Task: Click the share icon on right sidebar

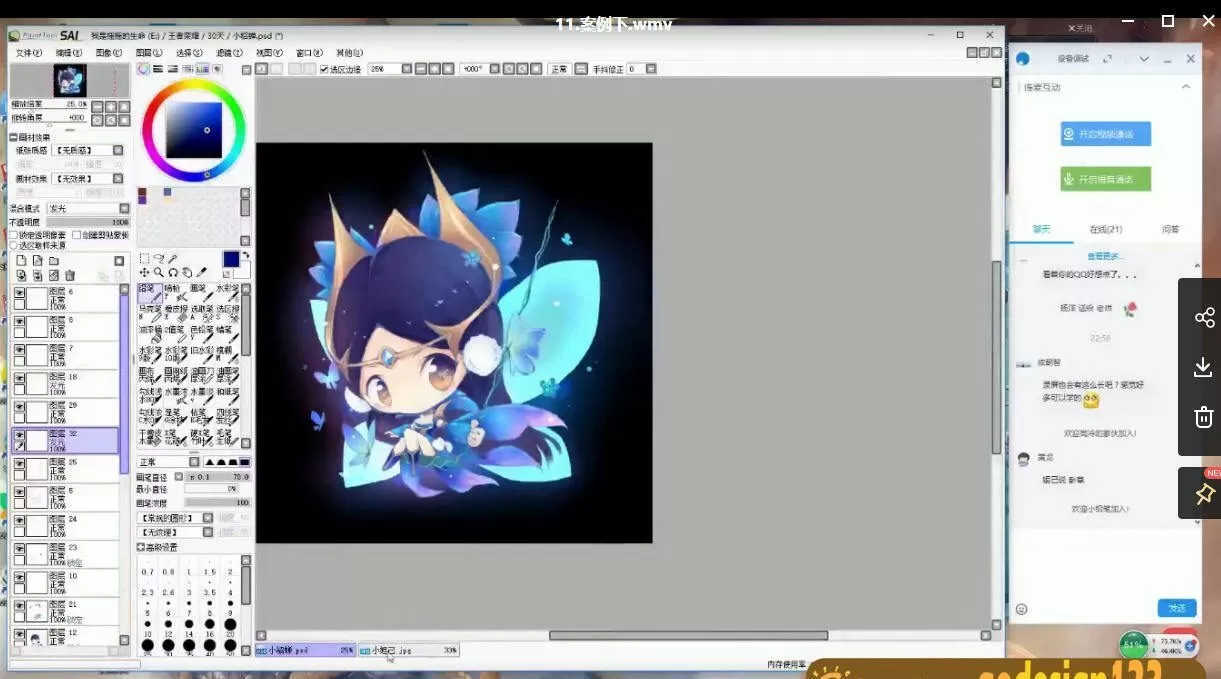Action: tap(1204, 318)
